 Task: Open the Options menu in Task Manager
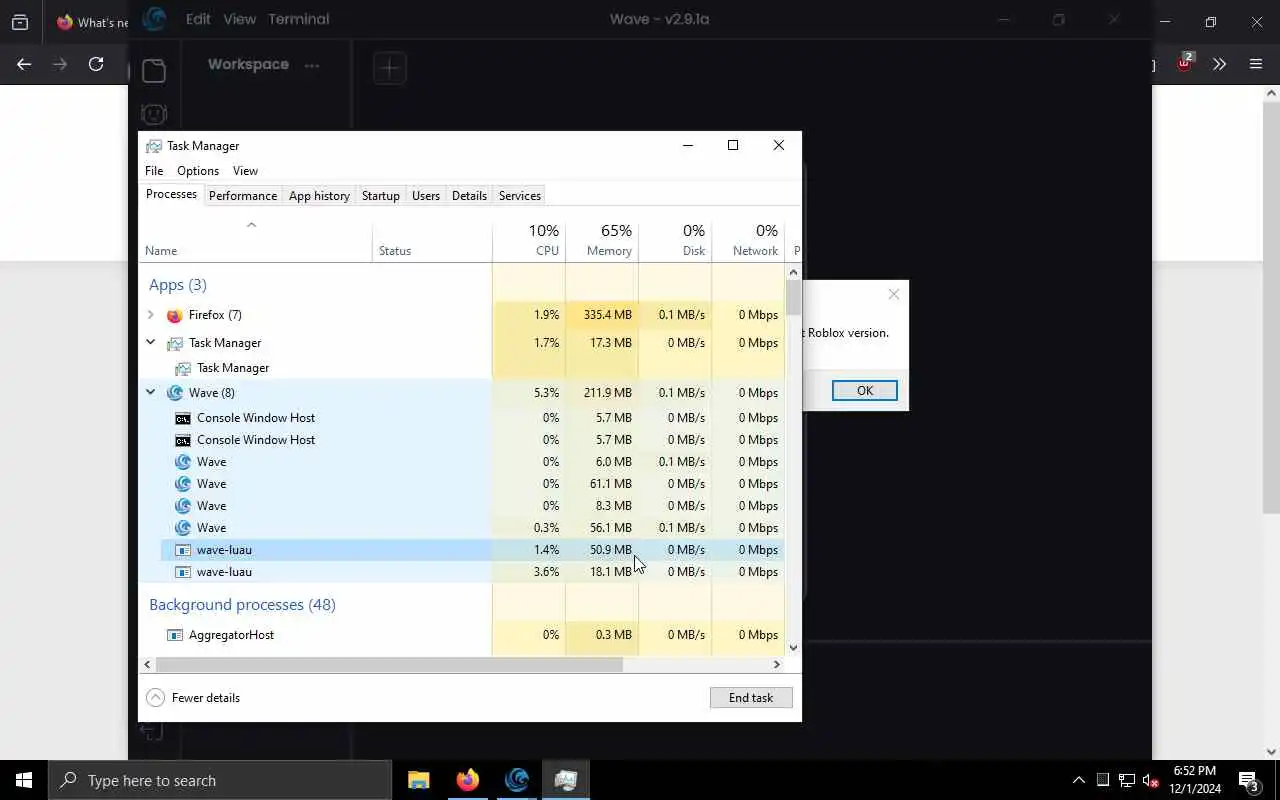point(198,171)
